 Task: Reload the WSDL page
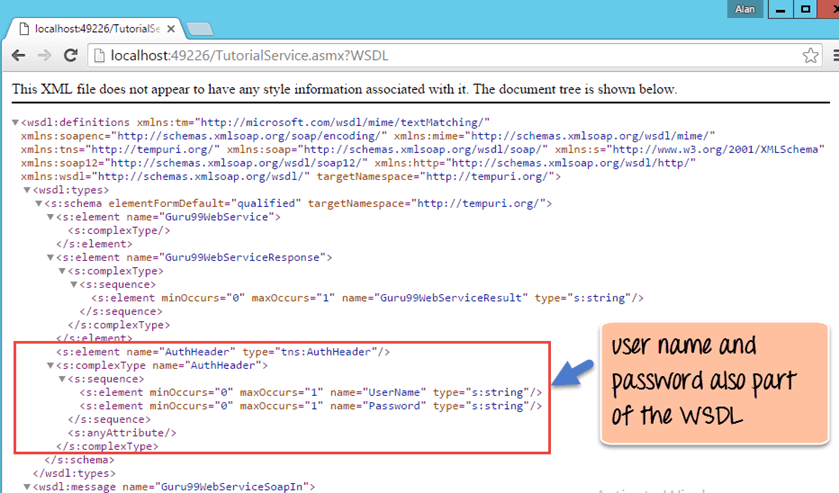pyautogui.click(x=70, y=57)
